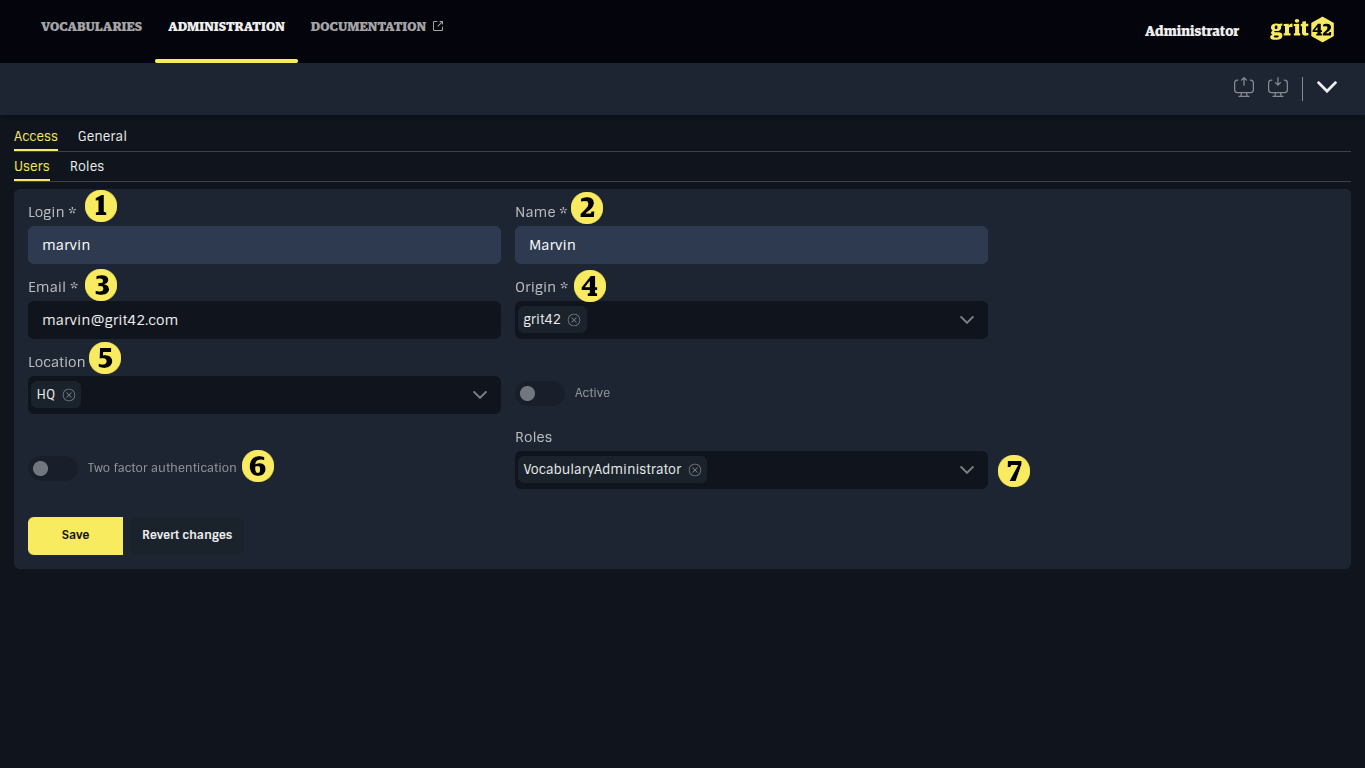Click the import from file icon
This screenshot has height=768, width=1365.
(x=1277, y=87)
